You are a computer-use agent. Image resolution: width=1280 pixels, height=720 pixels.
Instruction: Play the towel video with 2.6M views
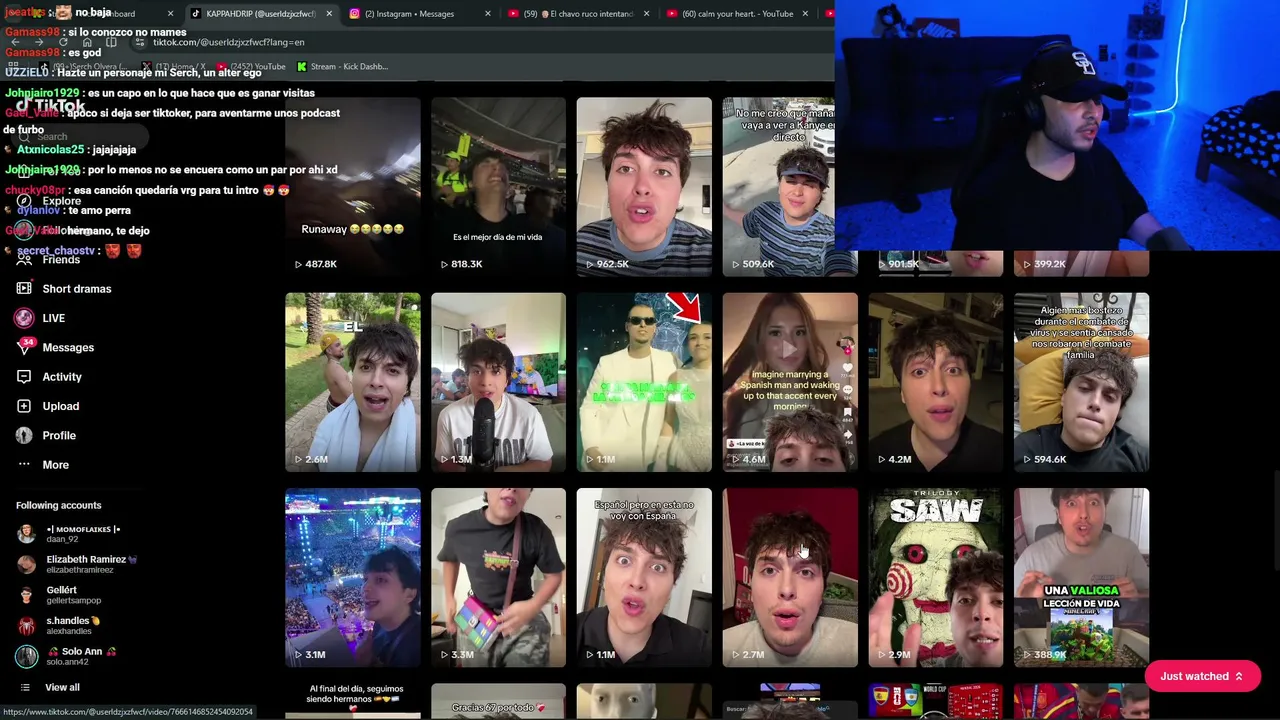353,382
